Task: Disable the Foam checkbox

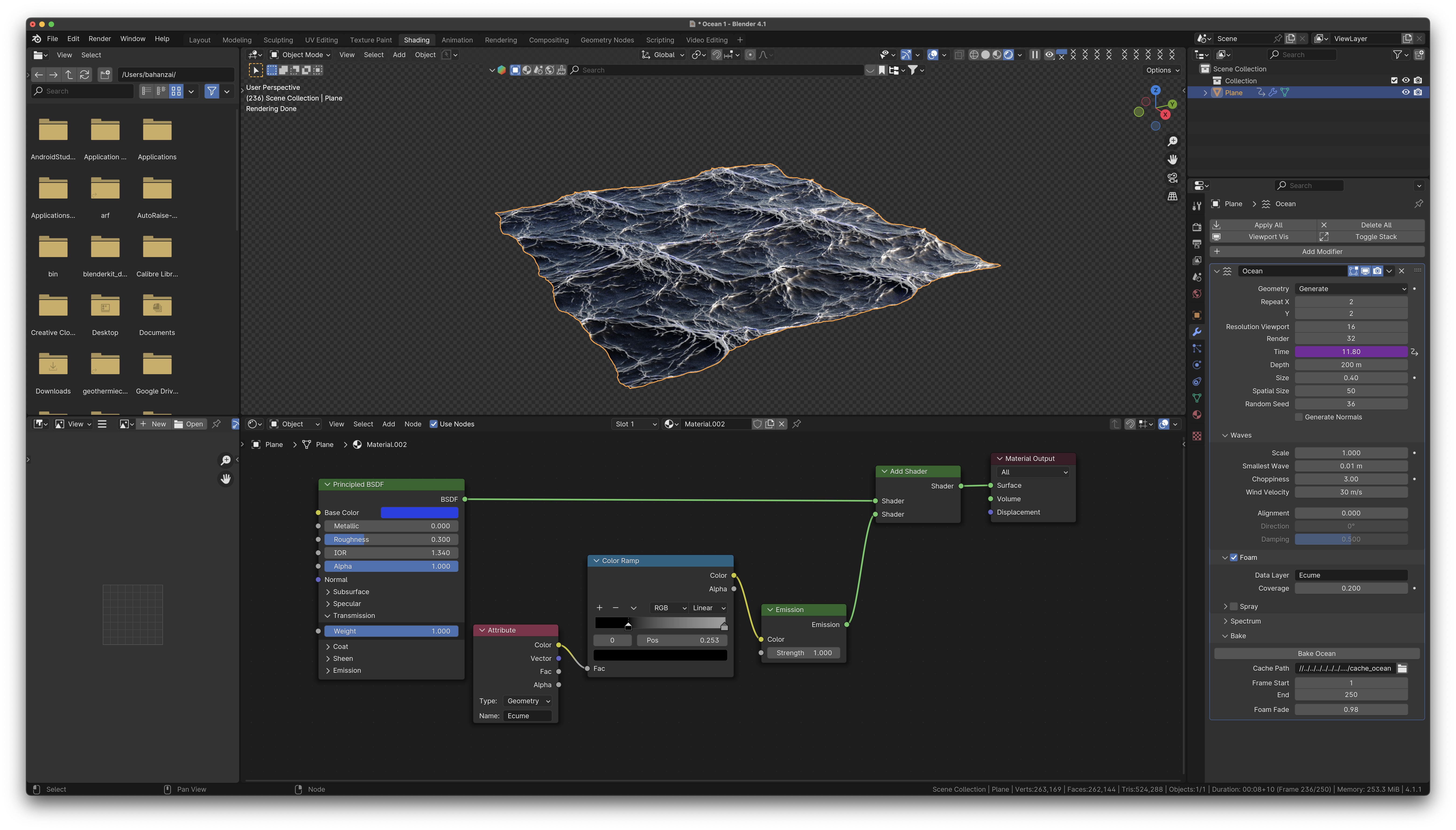Action: 1234,558
